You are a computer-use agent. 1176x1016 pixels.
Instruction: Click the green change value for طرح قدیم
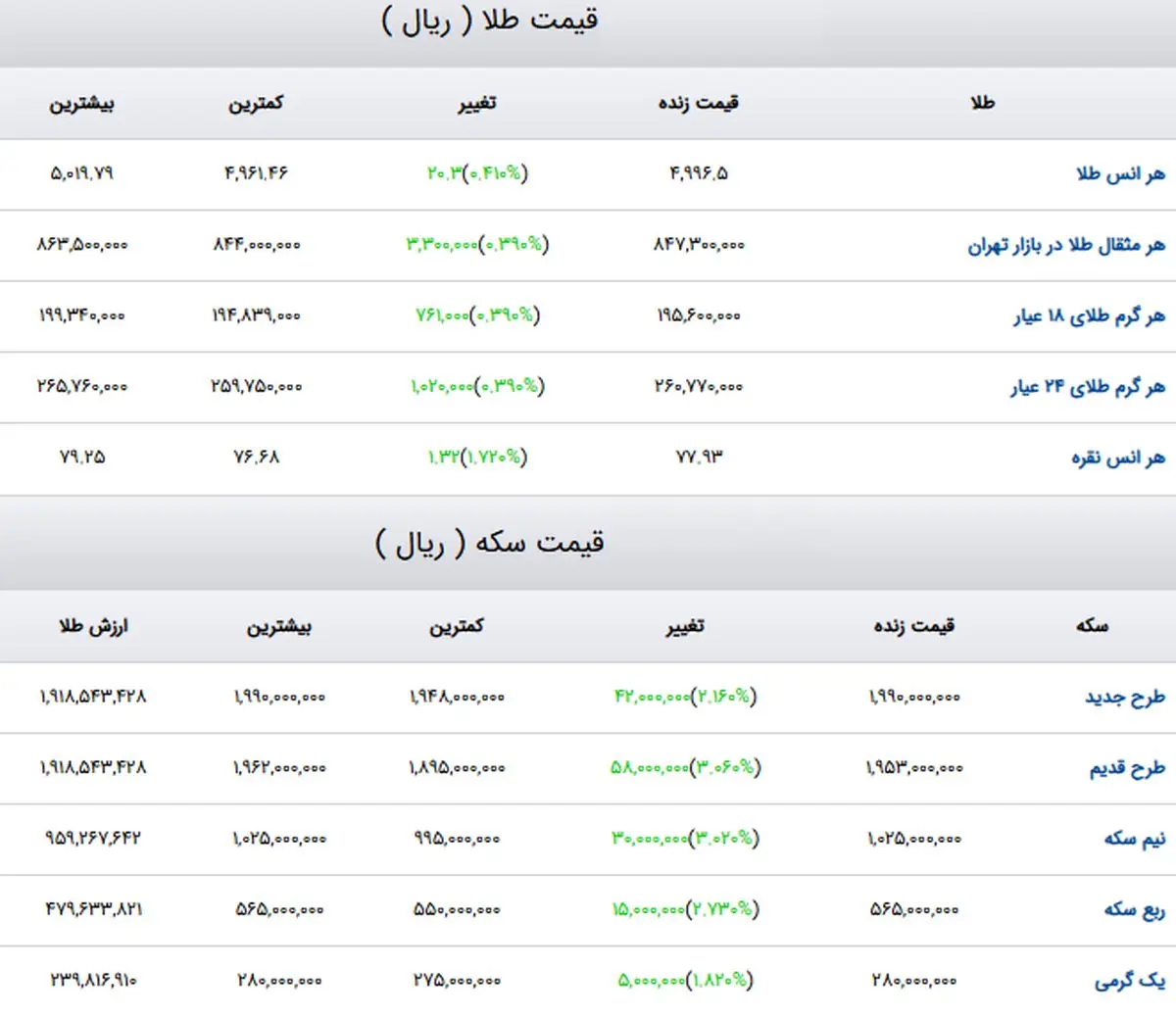pos(685,767)
